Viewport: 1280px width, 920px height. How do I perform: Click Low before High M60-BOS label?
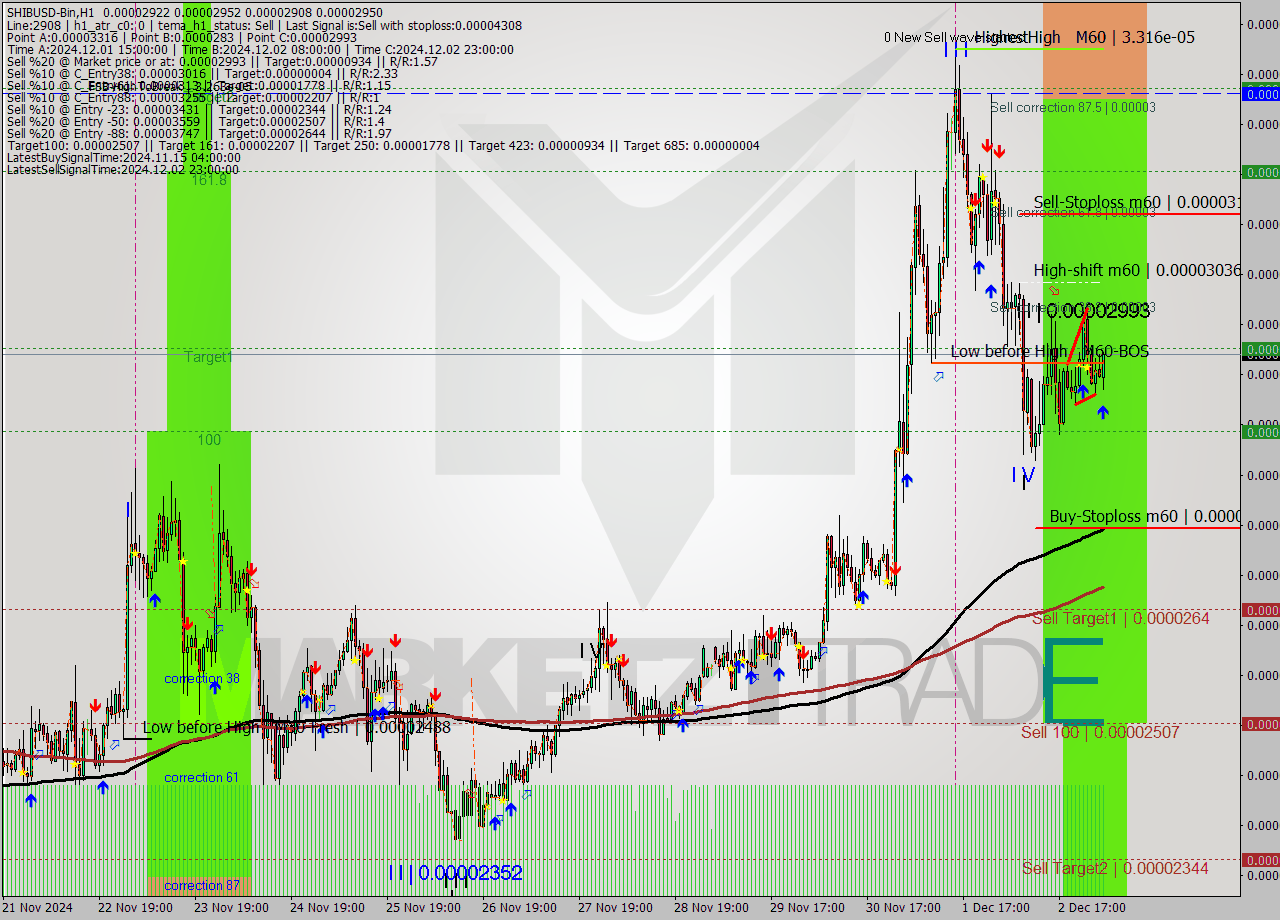(x=1049, y=351)
